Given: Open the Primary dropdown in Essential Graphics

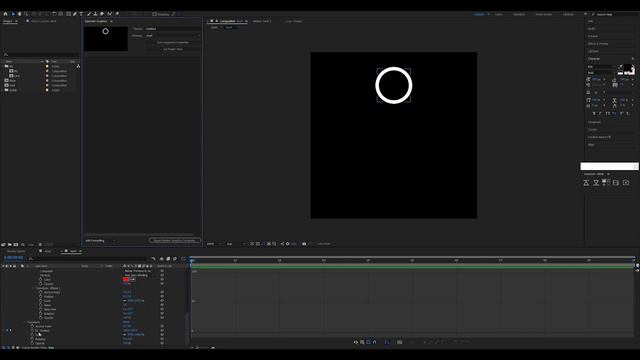Looking at the screenshot, I should (x=173, y=36).
